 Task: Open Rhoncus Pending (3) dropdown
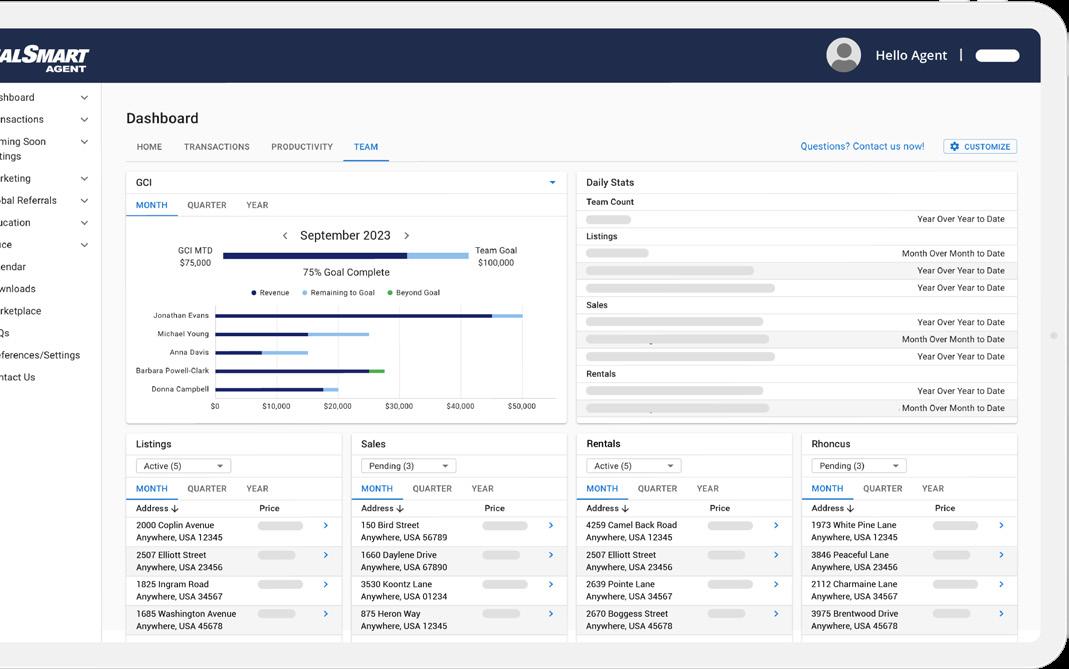tap(858, 466)
